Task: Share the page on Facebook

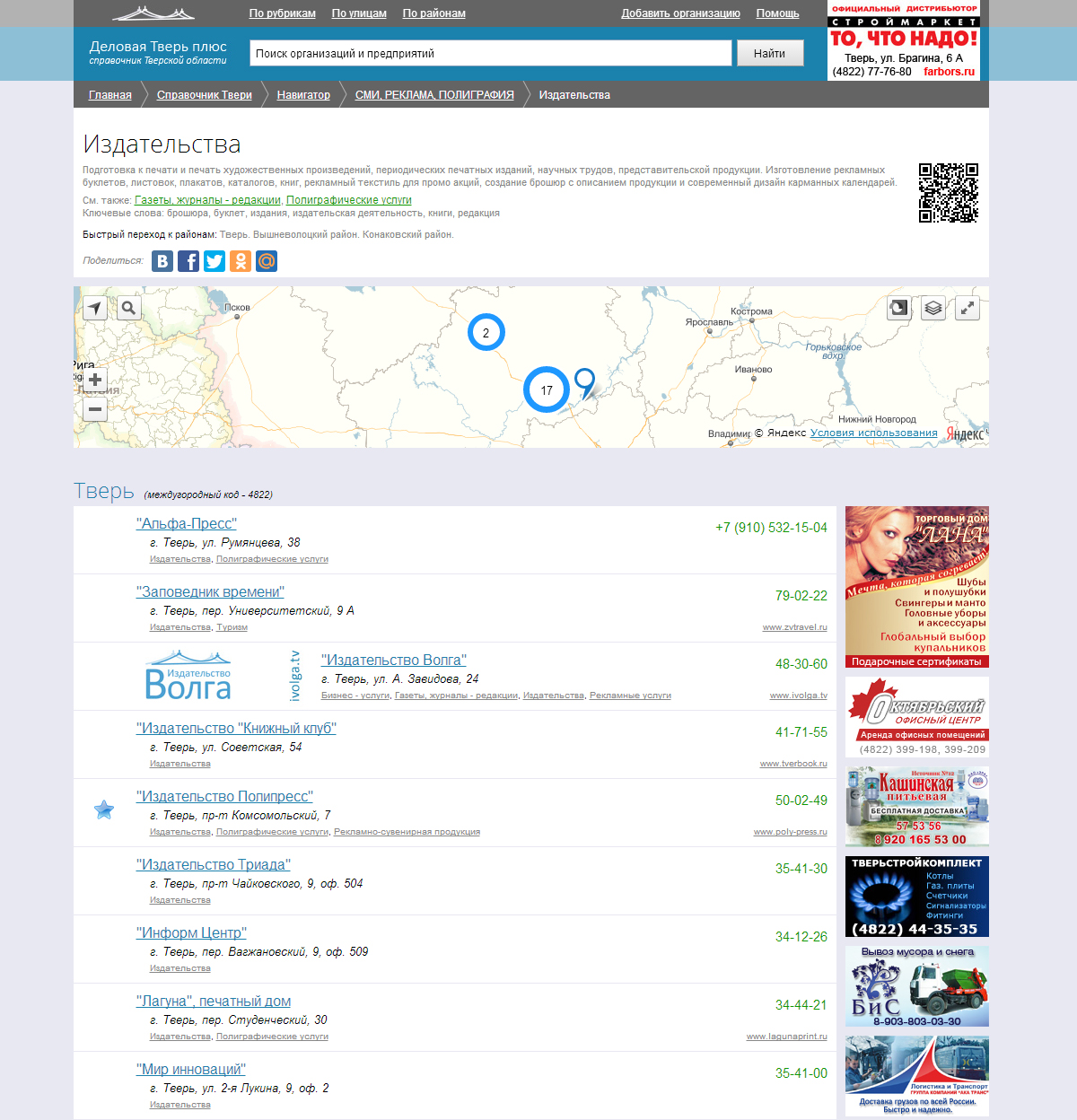Action: tap(188, 261)
